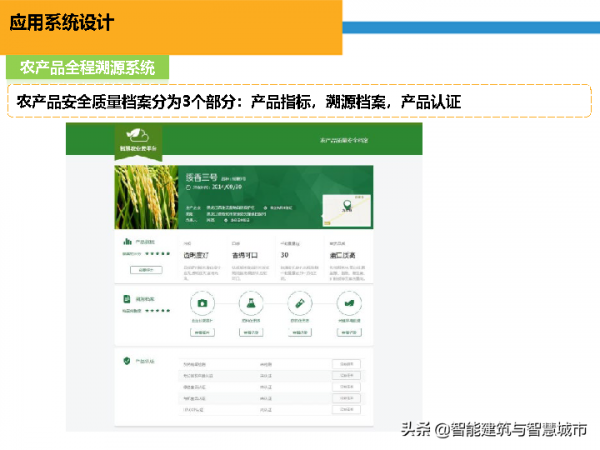
Task: Click the view button under the flask step
Action: point(251,333)
